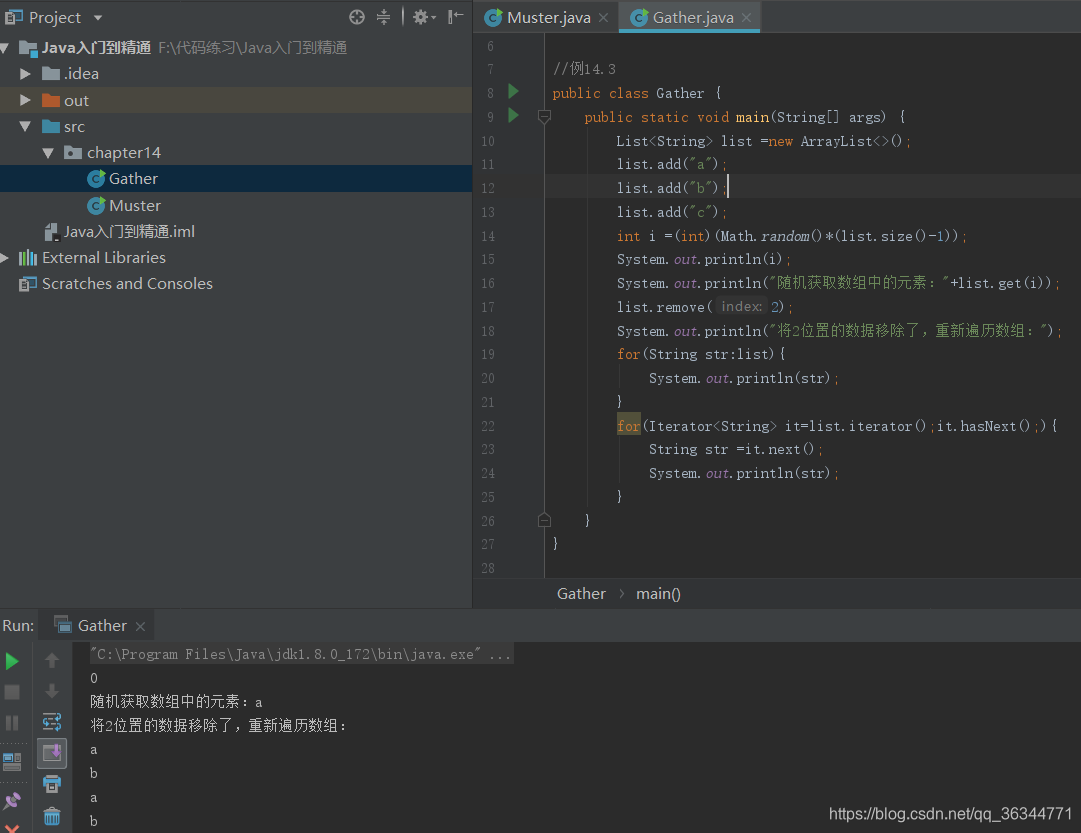Click the ArrayList constructor on line 10
This screenshot has width=1081, height=833.
point(851,141)
